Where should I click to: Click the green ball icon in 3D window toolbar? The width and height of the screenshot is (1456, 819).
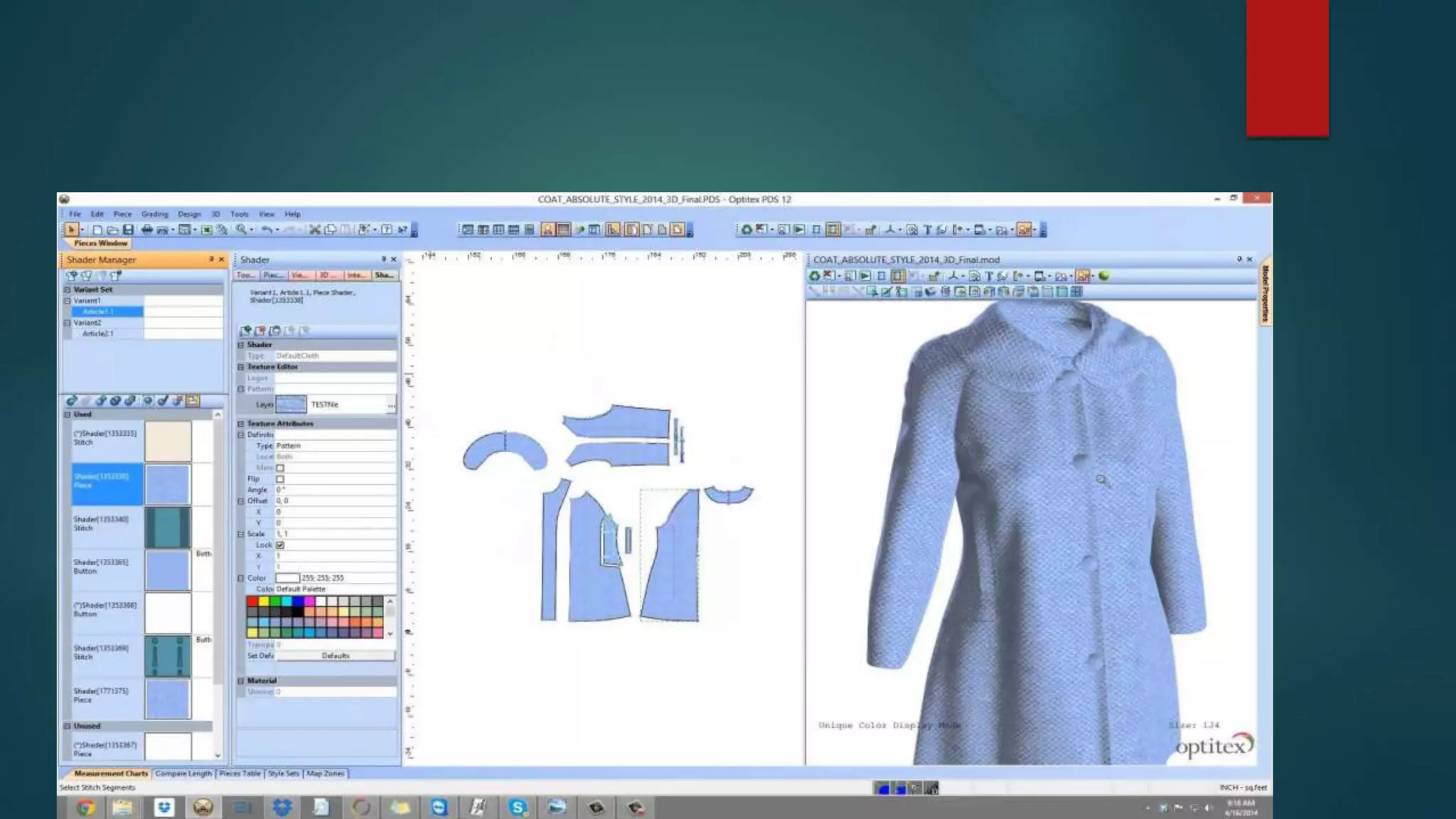pyautogui.click(x=1103, y=276)
